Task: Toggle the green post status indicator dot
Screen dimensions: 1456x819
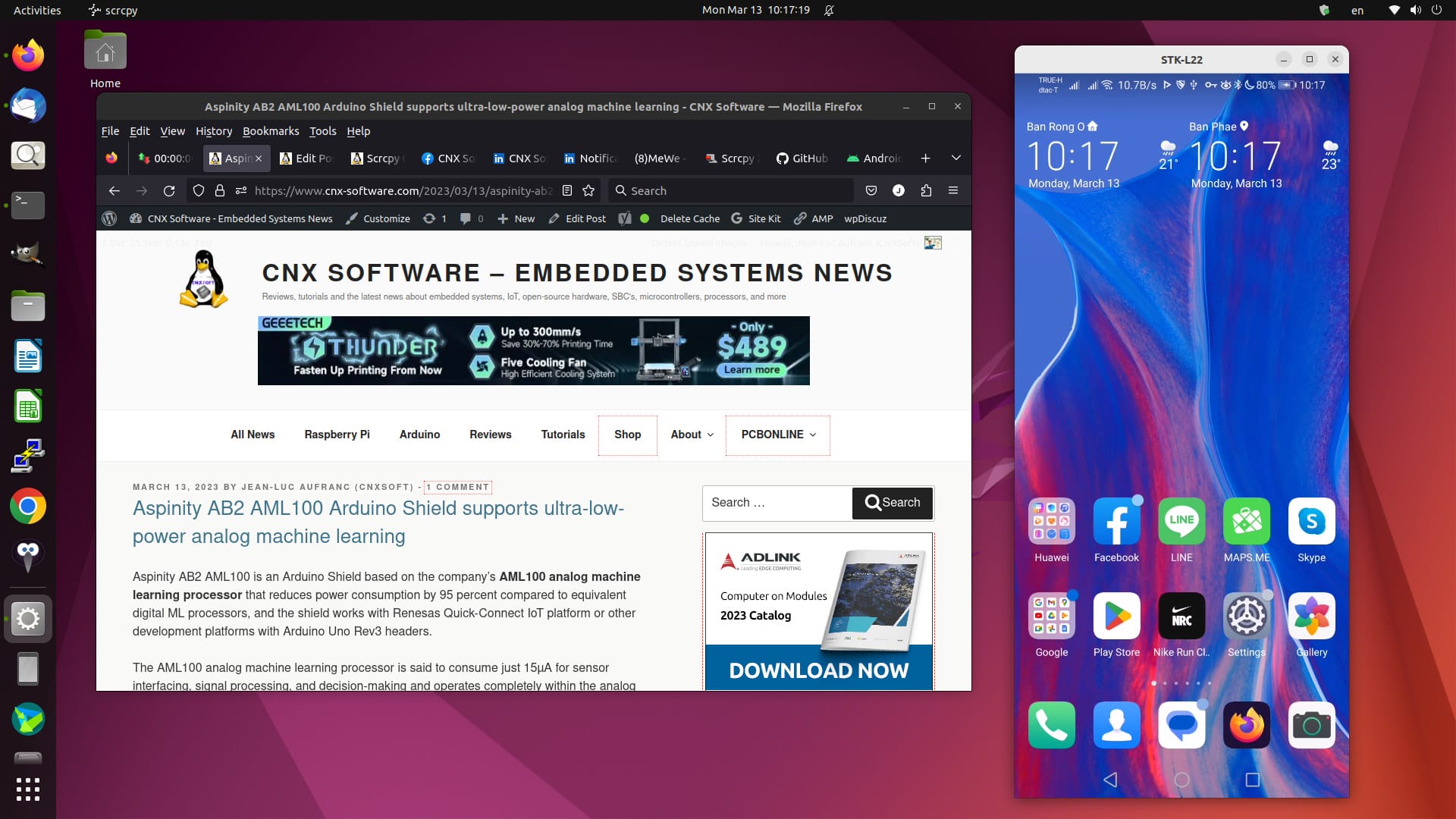Action: (645, 218)
